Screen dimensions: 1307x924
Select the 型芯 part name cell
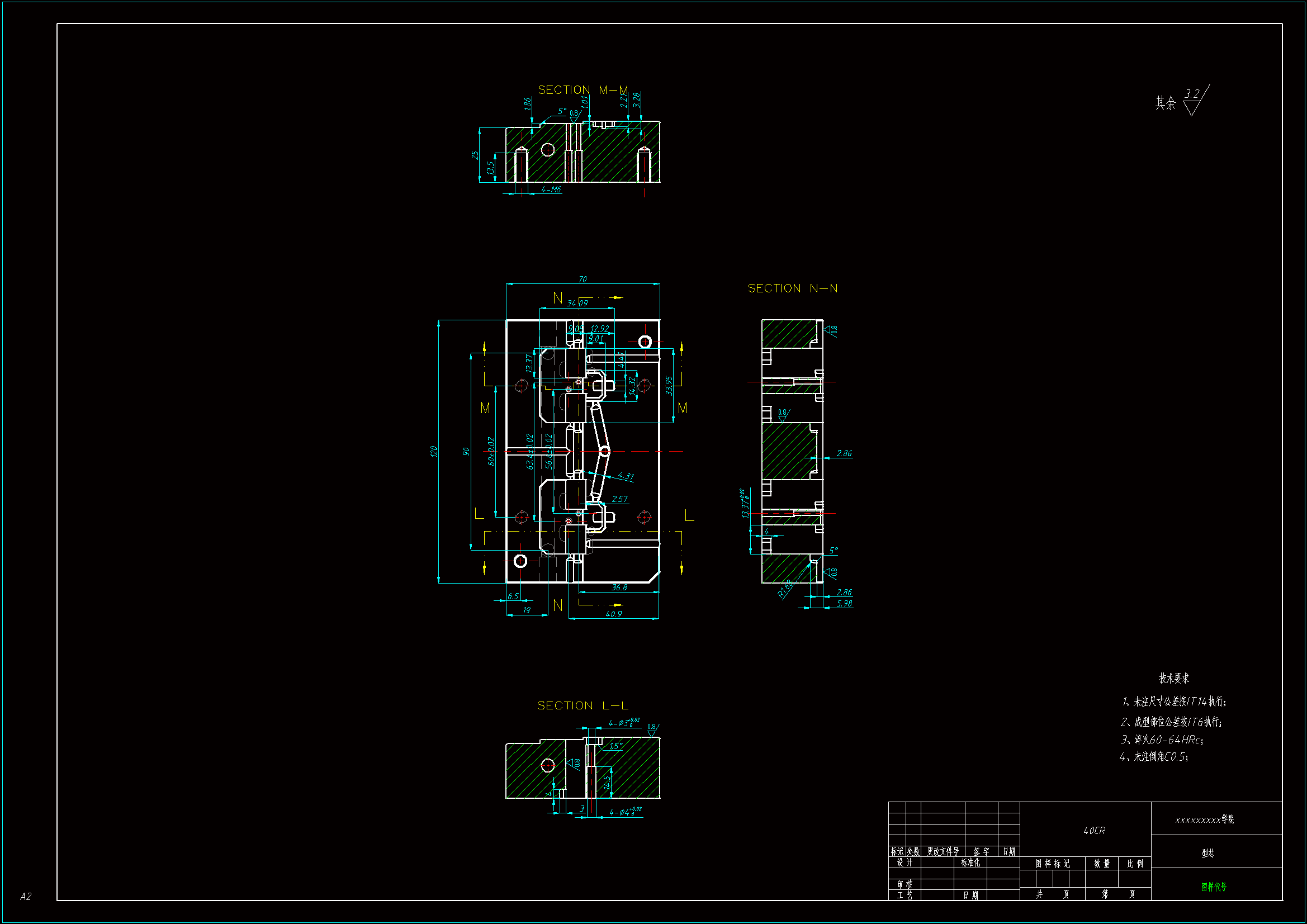(x=1207, y=853)
